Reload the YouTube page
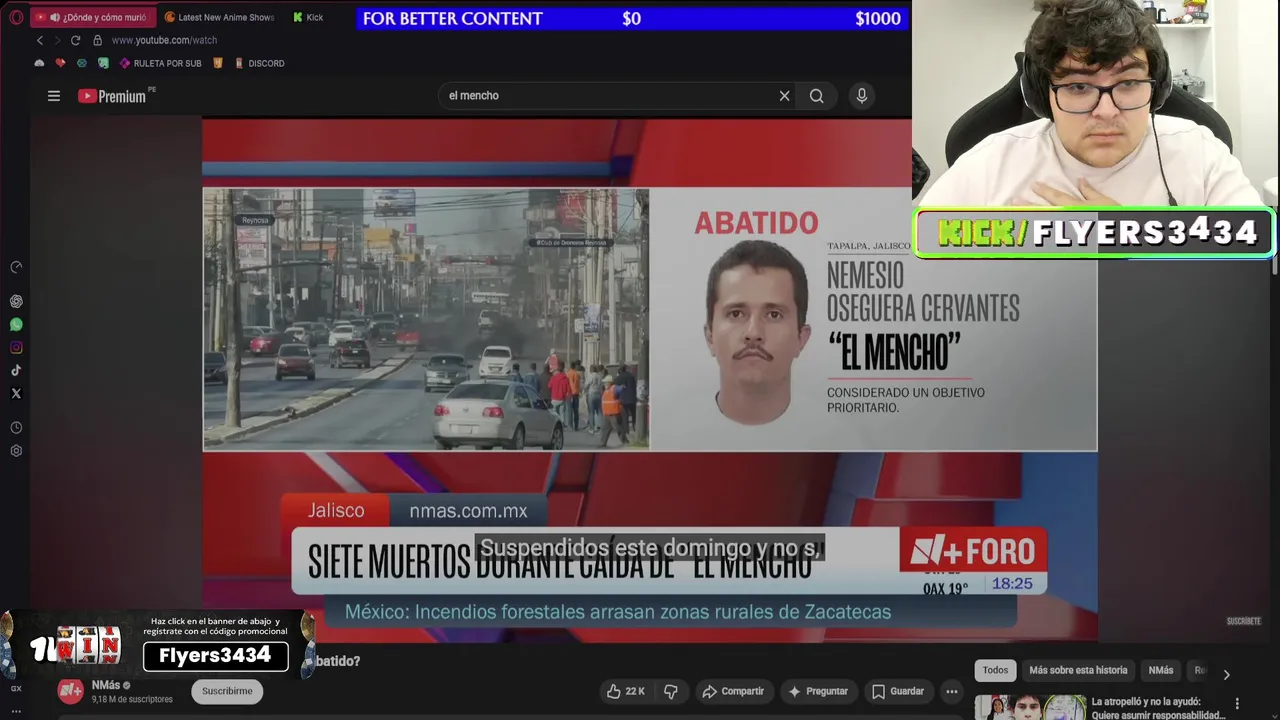This screenshot has width=1280, height=720. (x=75, y=40)
